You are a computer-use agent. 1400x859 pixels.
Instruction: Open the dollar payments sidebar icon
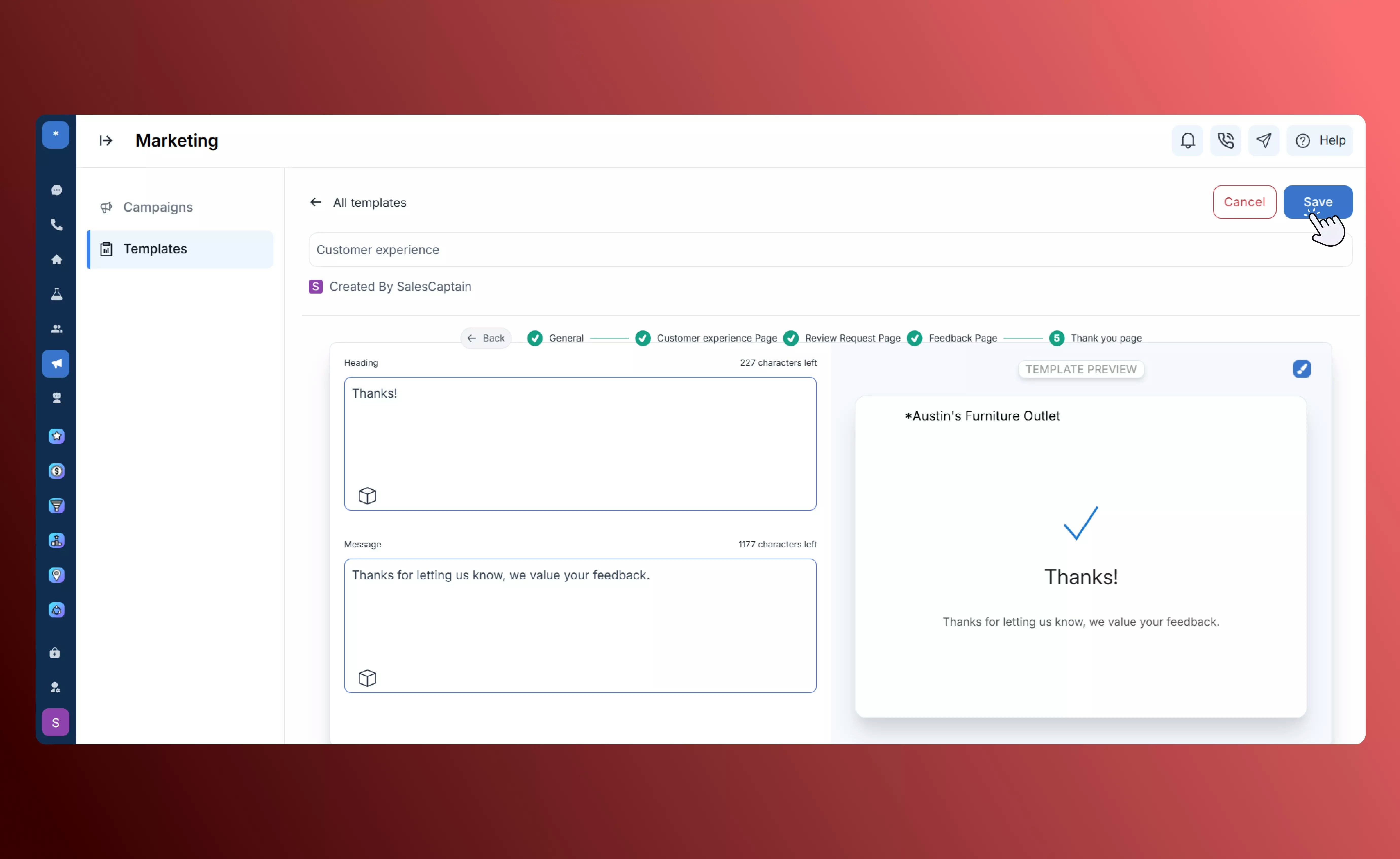56,471
